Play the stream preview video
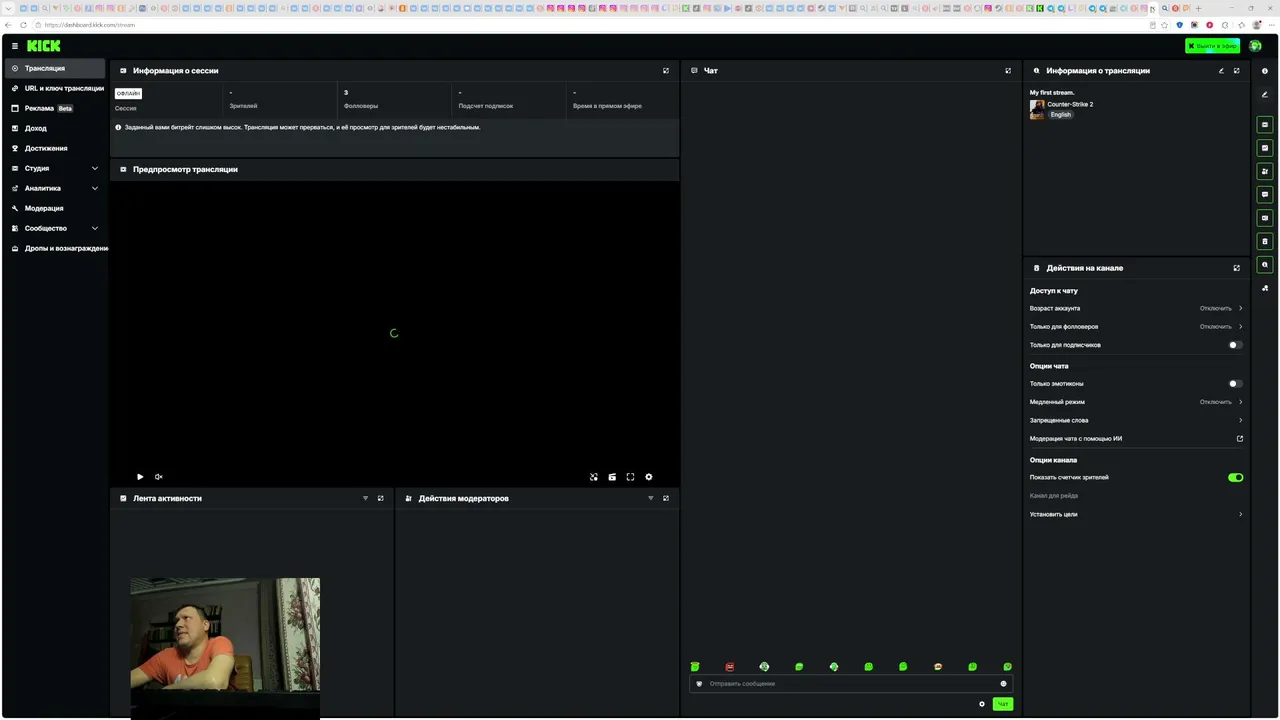The width and height of the screenshot is (1280, 720). (x=140, y=477)
